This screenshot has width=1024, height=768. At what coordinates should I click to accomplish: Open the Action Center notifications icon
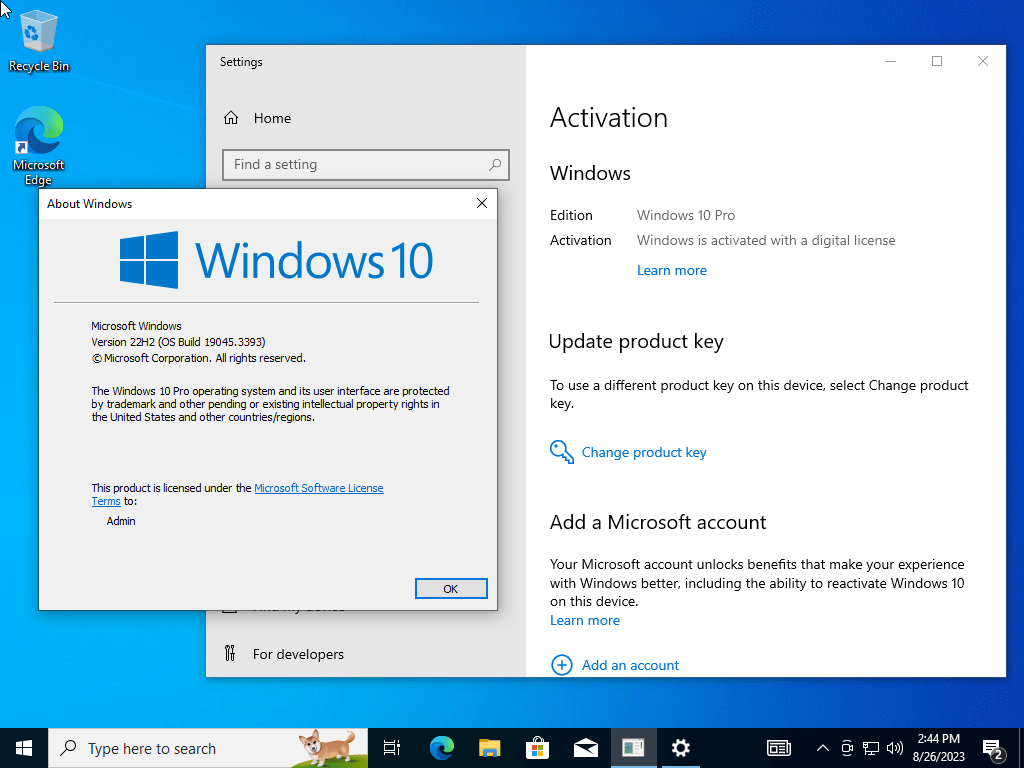pos(992,748)
